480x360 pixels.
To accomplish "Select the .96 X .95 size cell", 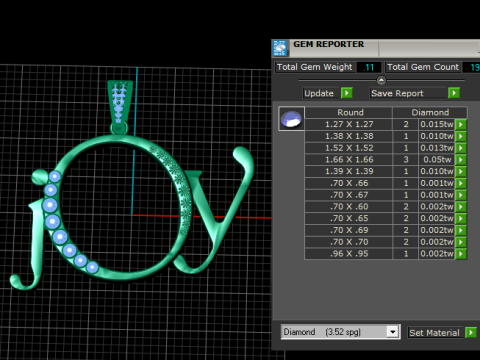I will [349, 254].
